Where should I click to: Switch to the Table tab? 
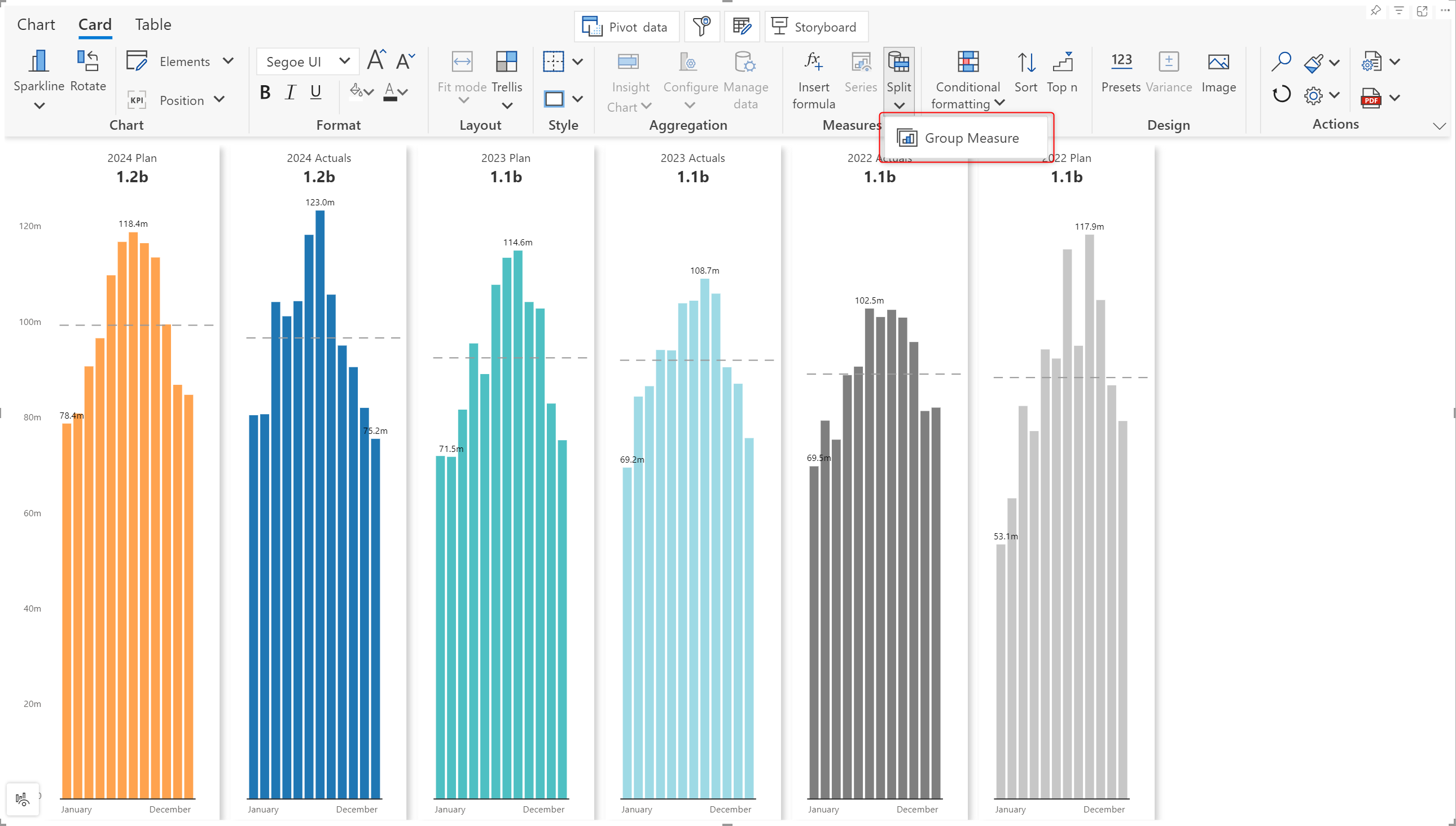152,24
